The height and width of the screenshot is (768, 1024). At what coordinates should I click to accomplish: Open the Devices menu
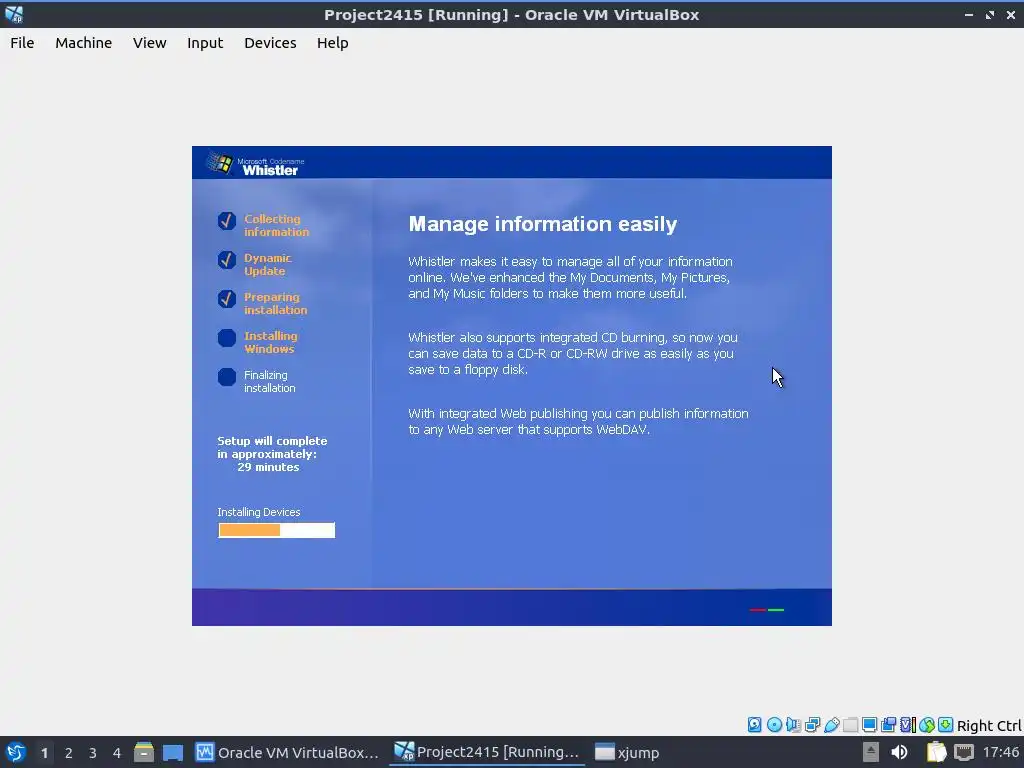(270, 43)
